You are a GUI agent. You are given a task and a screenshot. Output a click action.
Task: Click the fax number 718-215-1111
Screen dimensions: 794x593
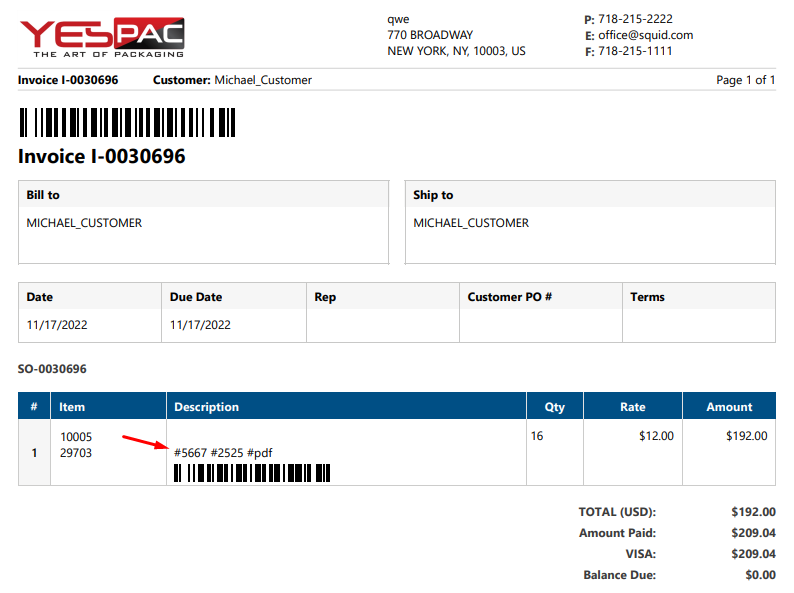(635, 51)
